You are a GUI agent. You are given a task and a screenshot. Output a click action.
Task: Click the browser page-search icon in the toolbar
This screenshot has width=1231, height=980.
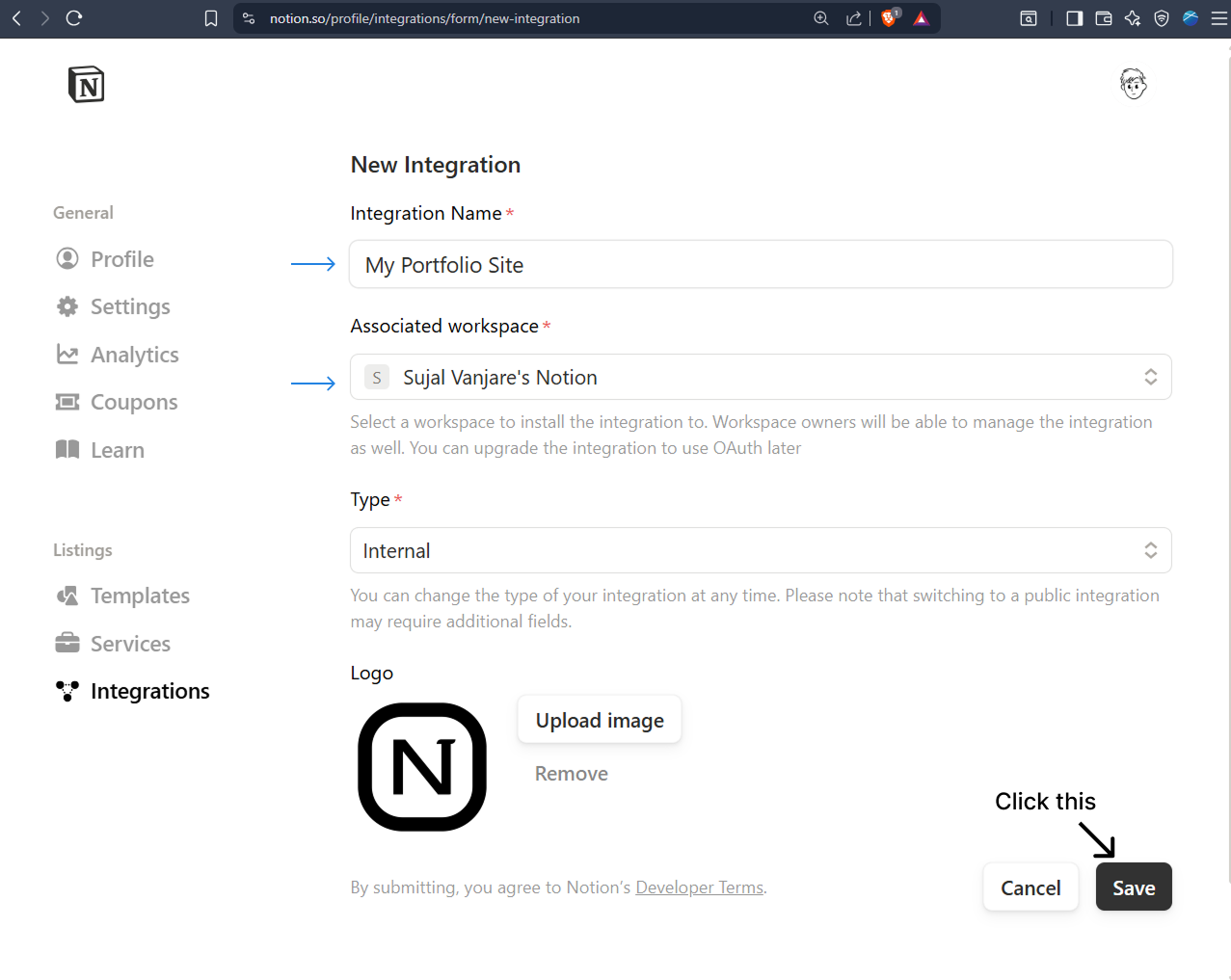pos(1029,18)
